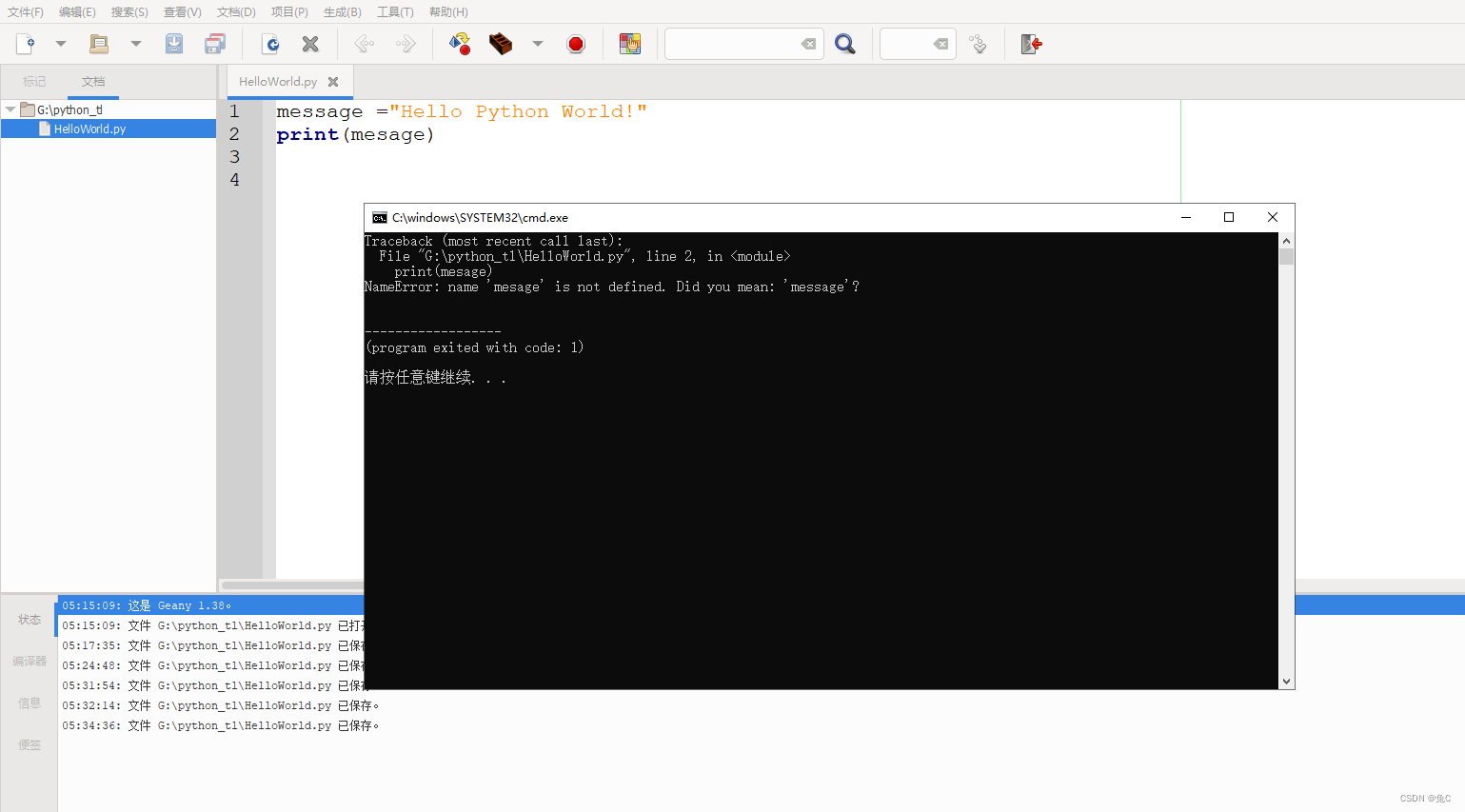
Task: Open the 工具(T) menu
Action: [395, 12]
